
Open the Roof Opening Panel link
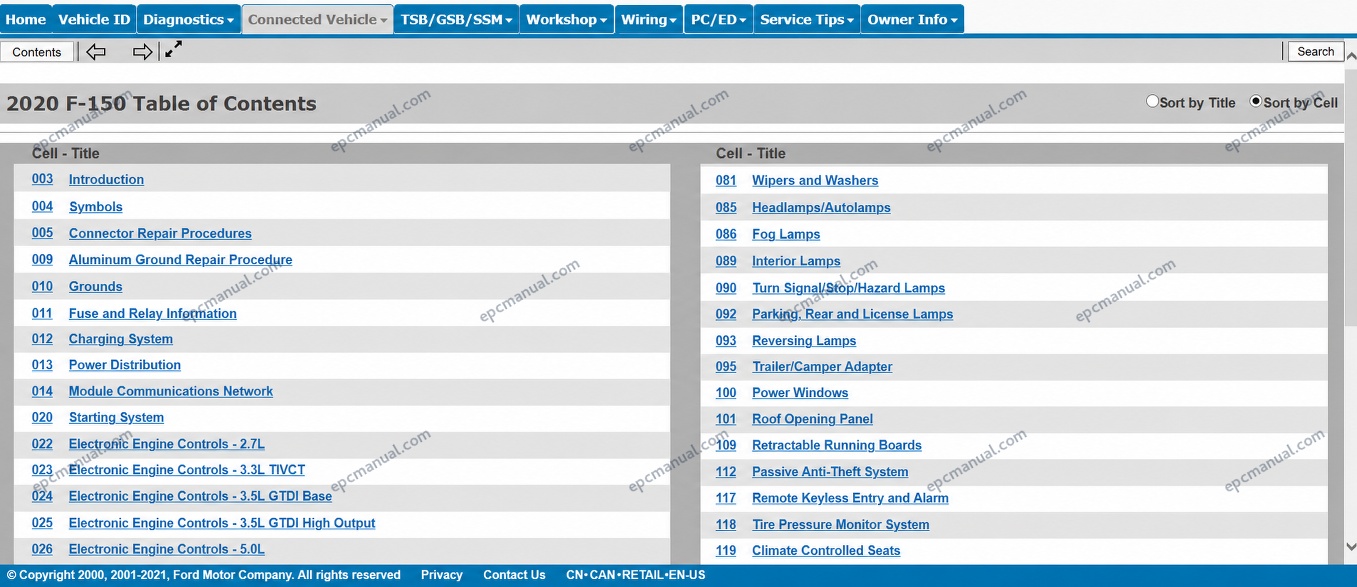pyautogui.click(x=812, y=419)
